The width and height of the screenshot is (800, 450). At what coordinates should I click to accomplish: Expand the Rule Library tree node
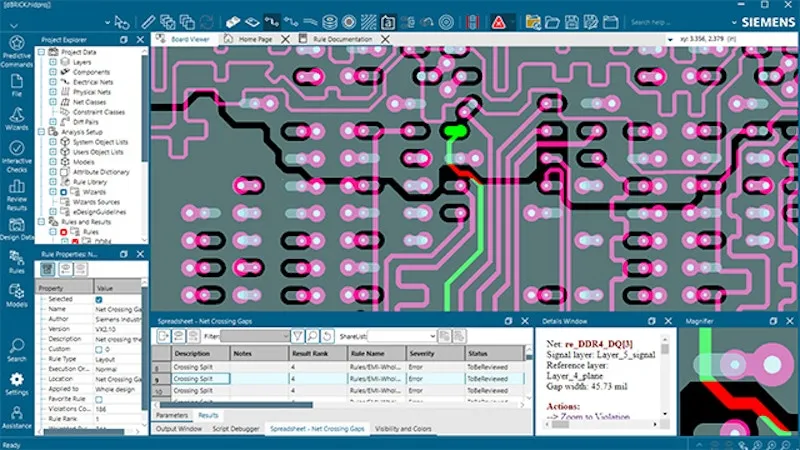tap(53, 182)
